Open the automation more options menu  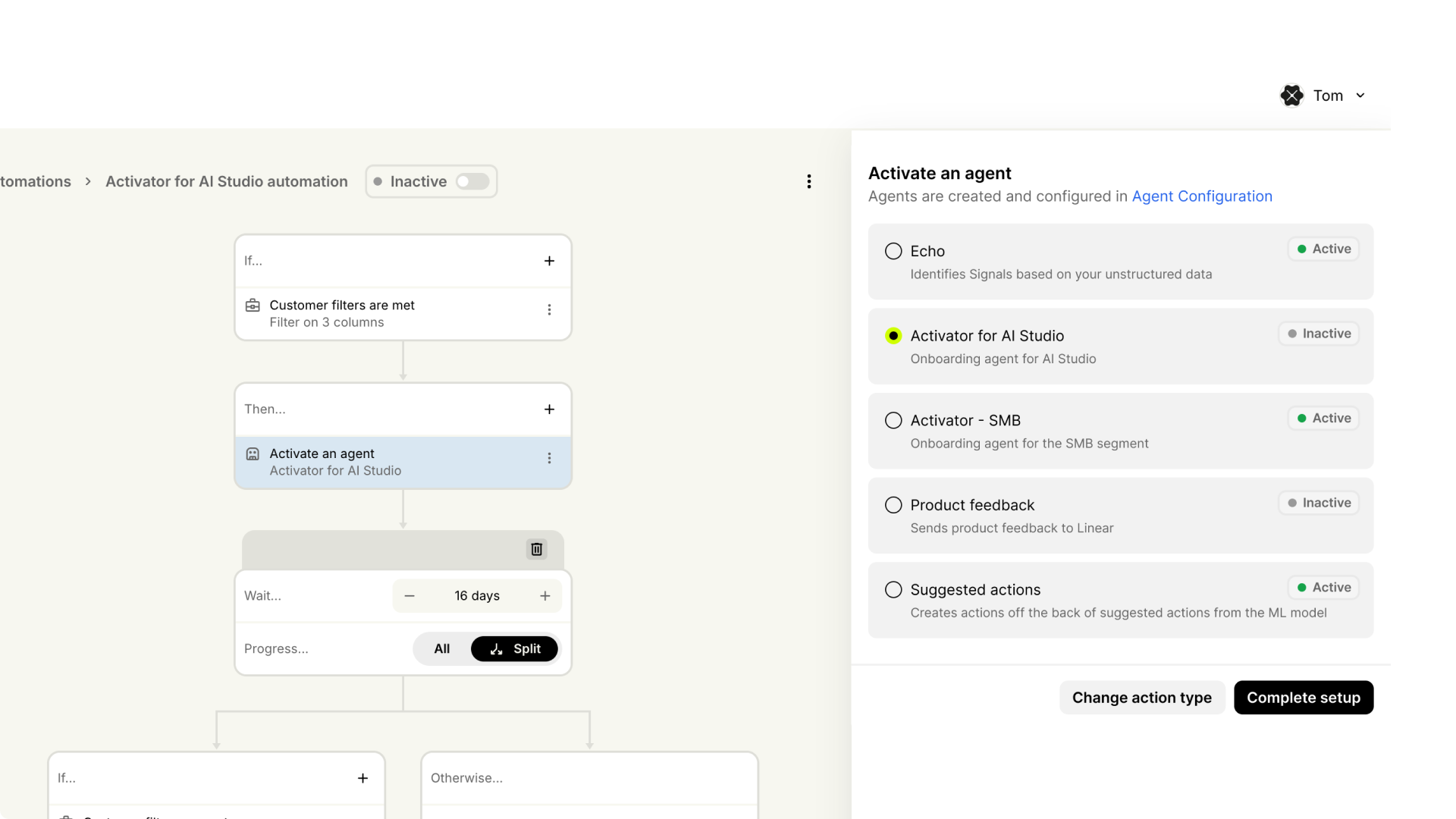[809, 181]
